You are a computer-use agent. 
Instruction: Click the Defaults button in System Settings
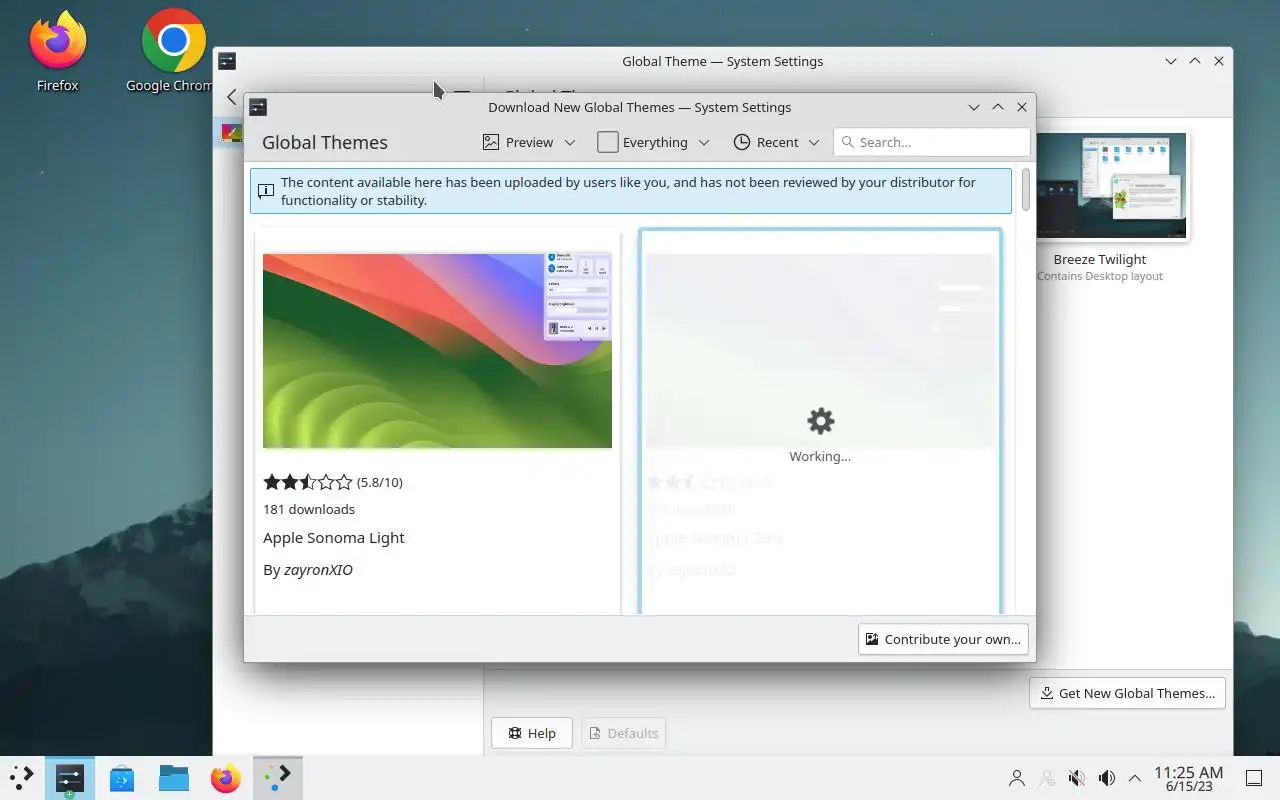[623, 733]
